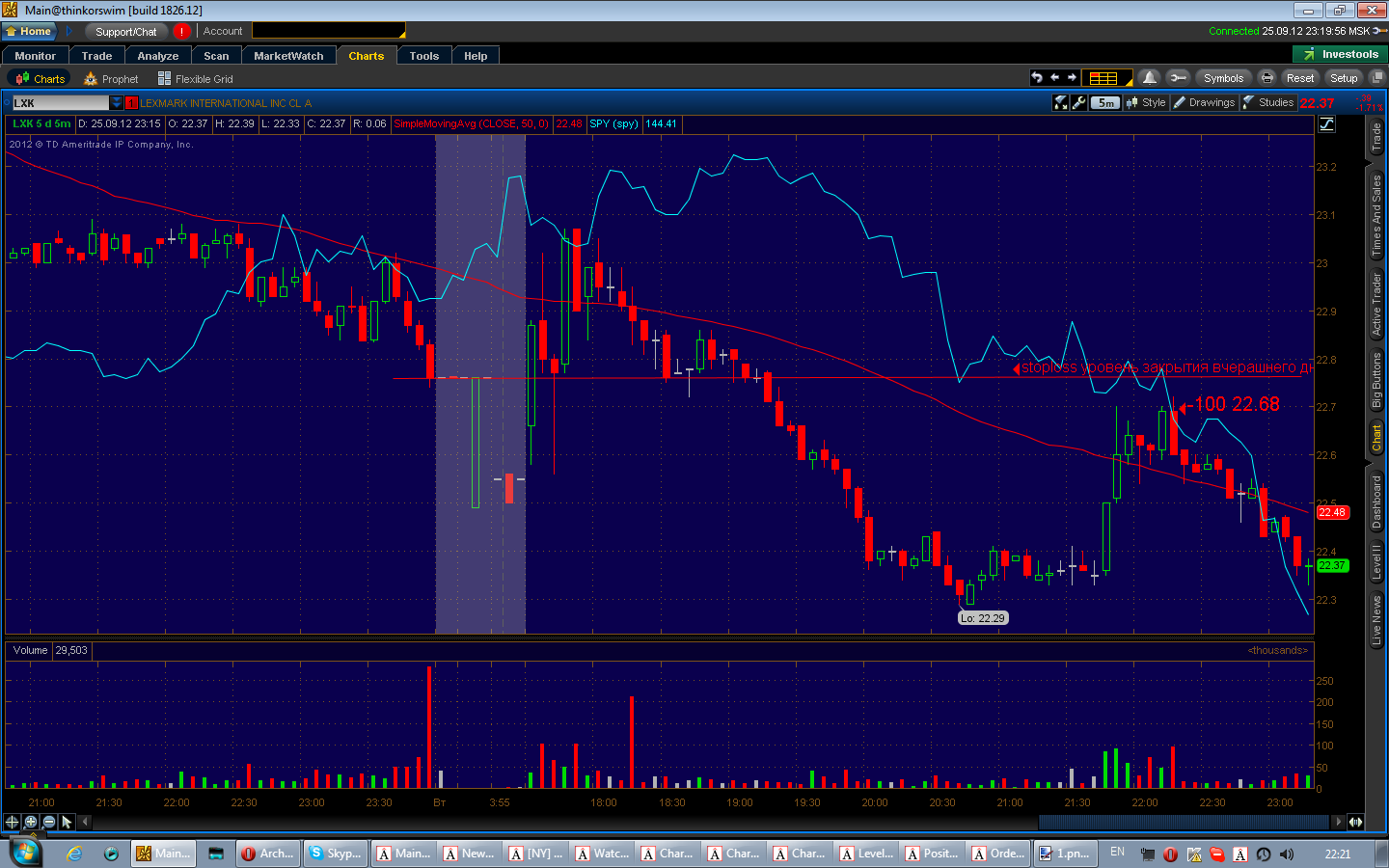Click the Reset button
Image resolution: width=1389 pixels, height=868 pixels.
click(x=1300, y=78)
